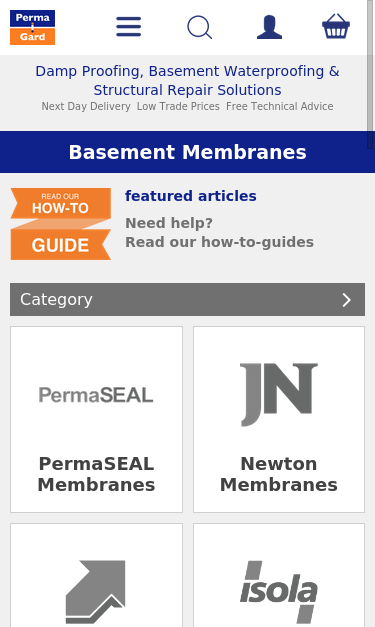This screenshot has width=375, height=627.
Task: Click the How-To Guide orange banner
Action: click(x=61, y=224)
